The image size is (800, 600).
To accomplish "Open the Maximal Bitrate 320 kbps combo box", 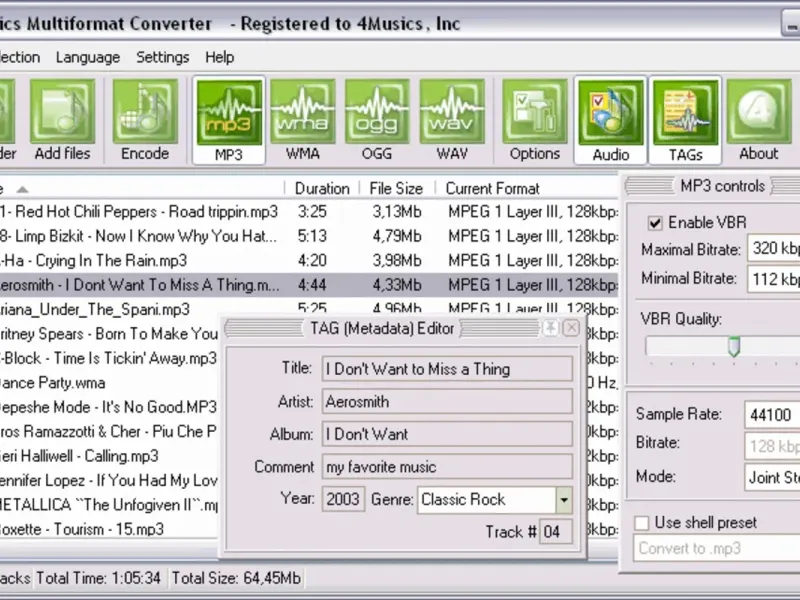I will click(x=773, y=248).
